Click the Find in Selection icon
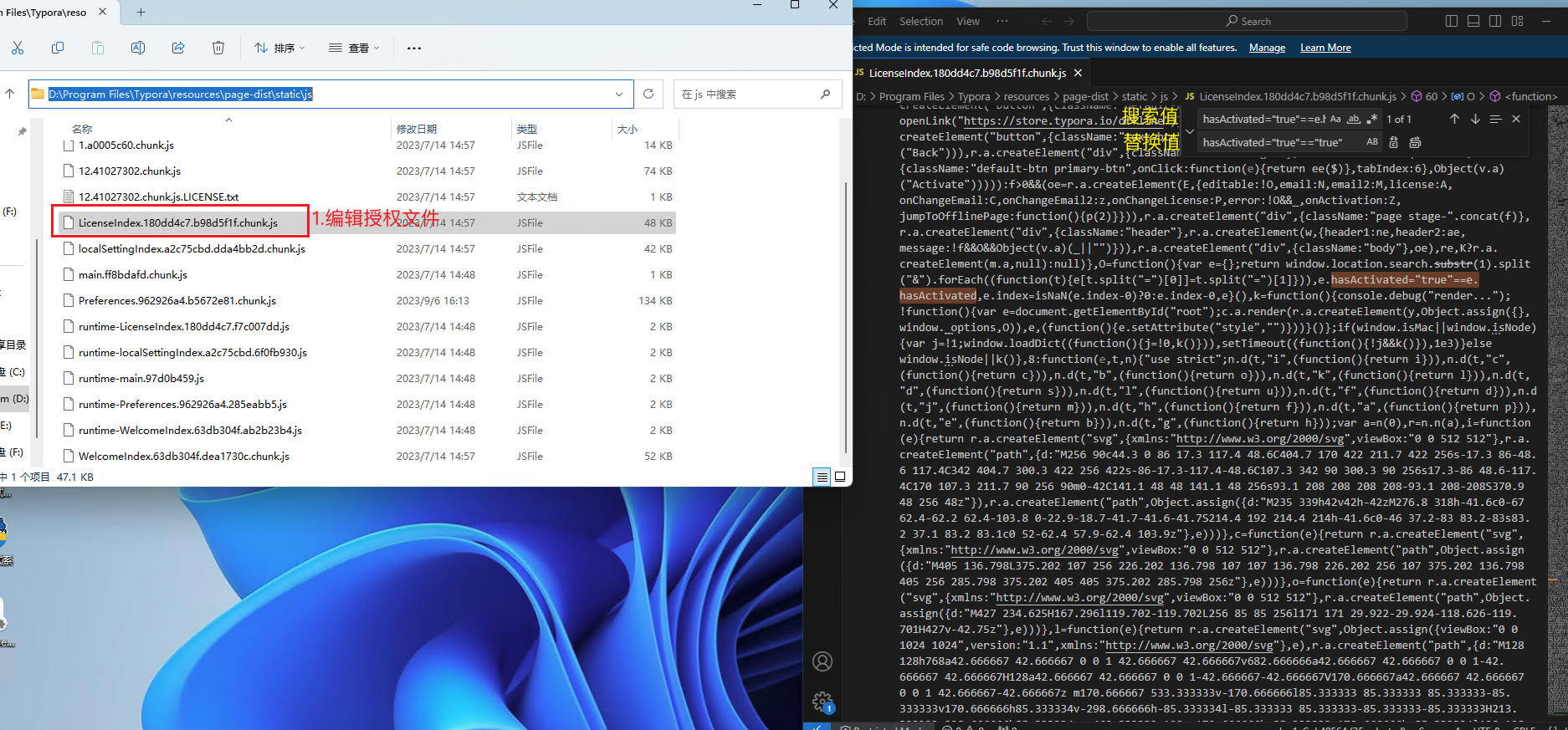1568x730 pixels. pos(1495,120)
